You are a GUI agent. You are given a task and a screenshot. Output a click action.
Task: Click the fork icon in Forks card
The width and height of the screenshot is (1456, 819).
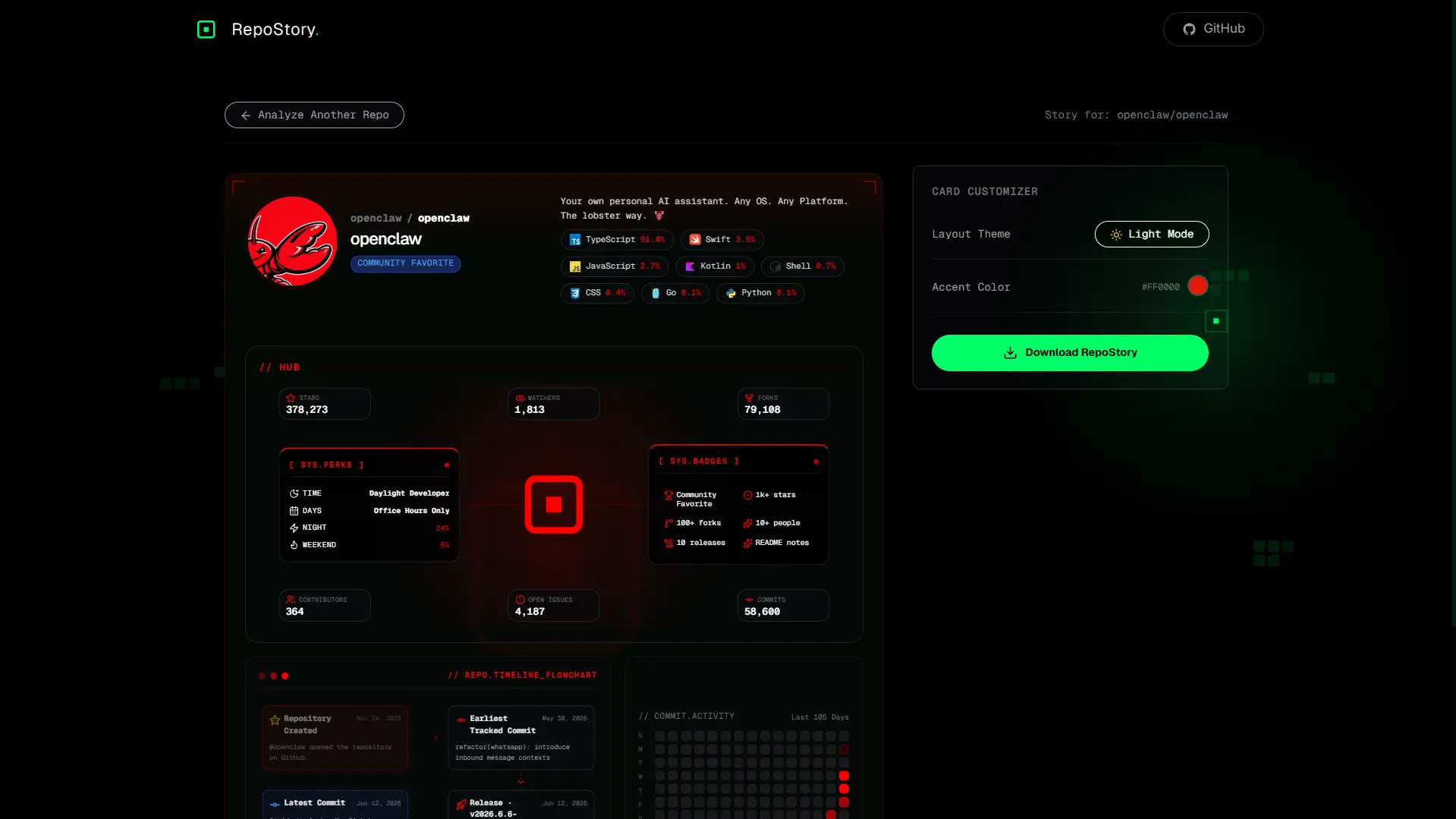[749, 398]
